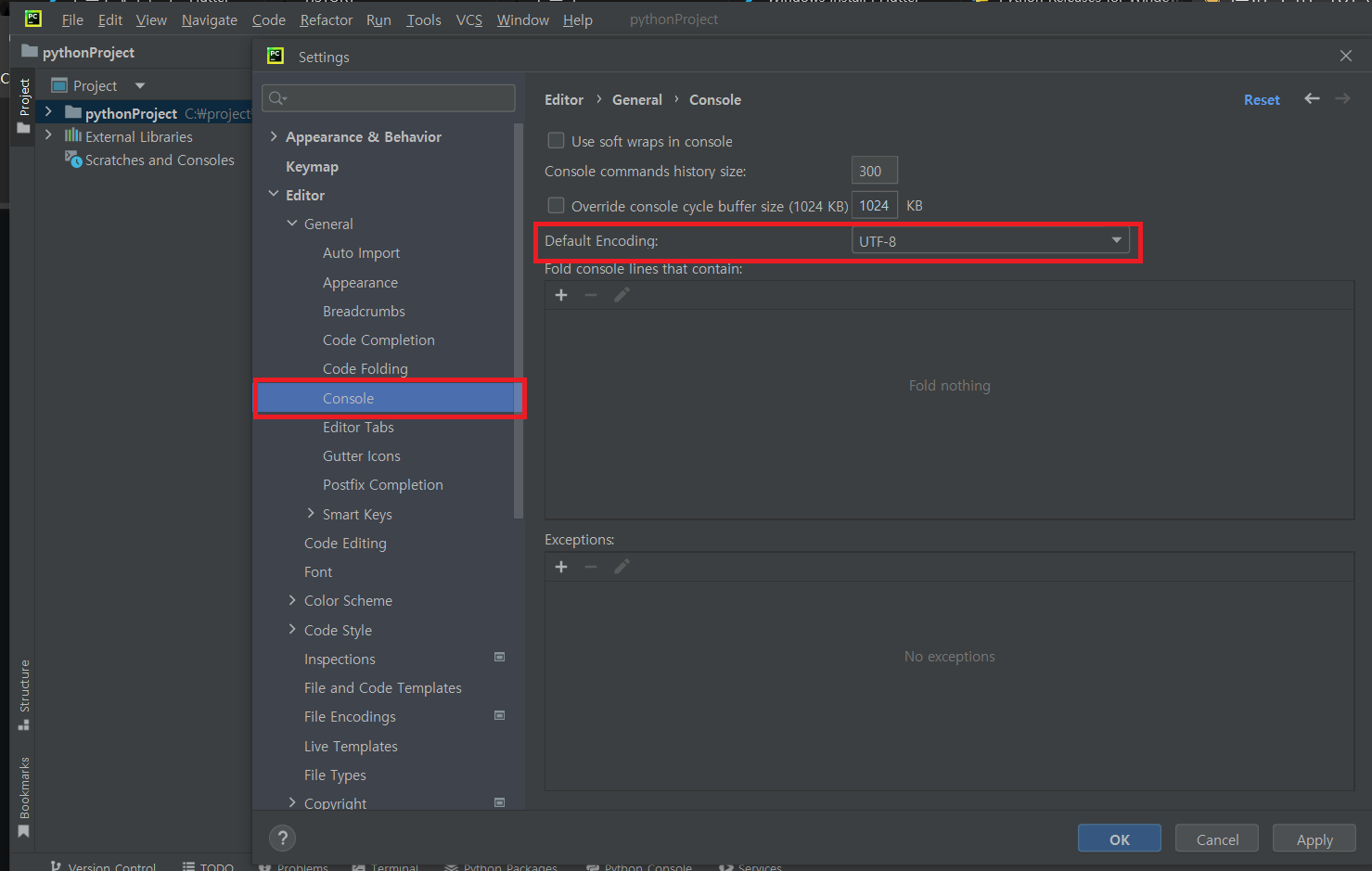Expand the Code Style settings node
The image size is (1372, 871).
point(292,629)
